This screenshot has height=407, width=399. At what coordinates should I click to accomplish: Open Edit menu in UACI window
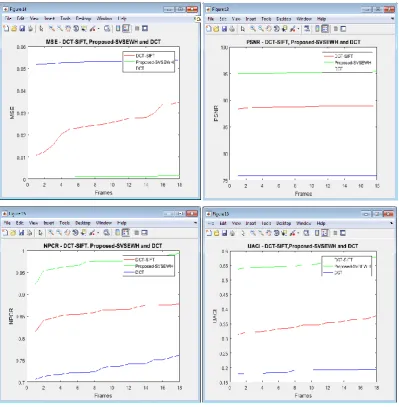[x=223, y=223]
